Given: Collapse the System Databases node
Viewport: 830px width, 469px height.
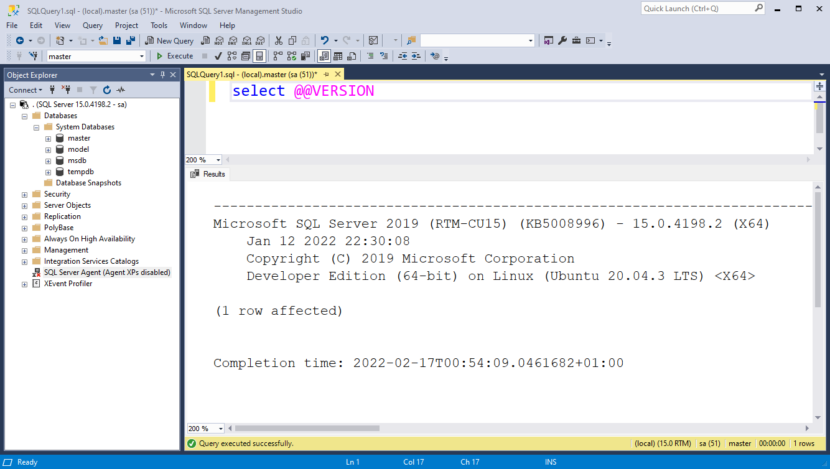Looking at the screenshot, I should pyautogui.click(x=36, y=127).
